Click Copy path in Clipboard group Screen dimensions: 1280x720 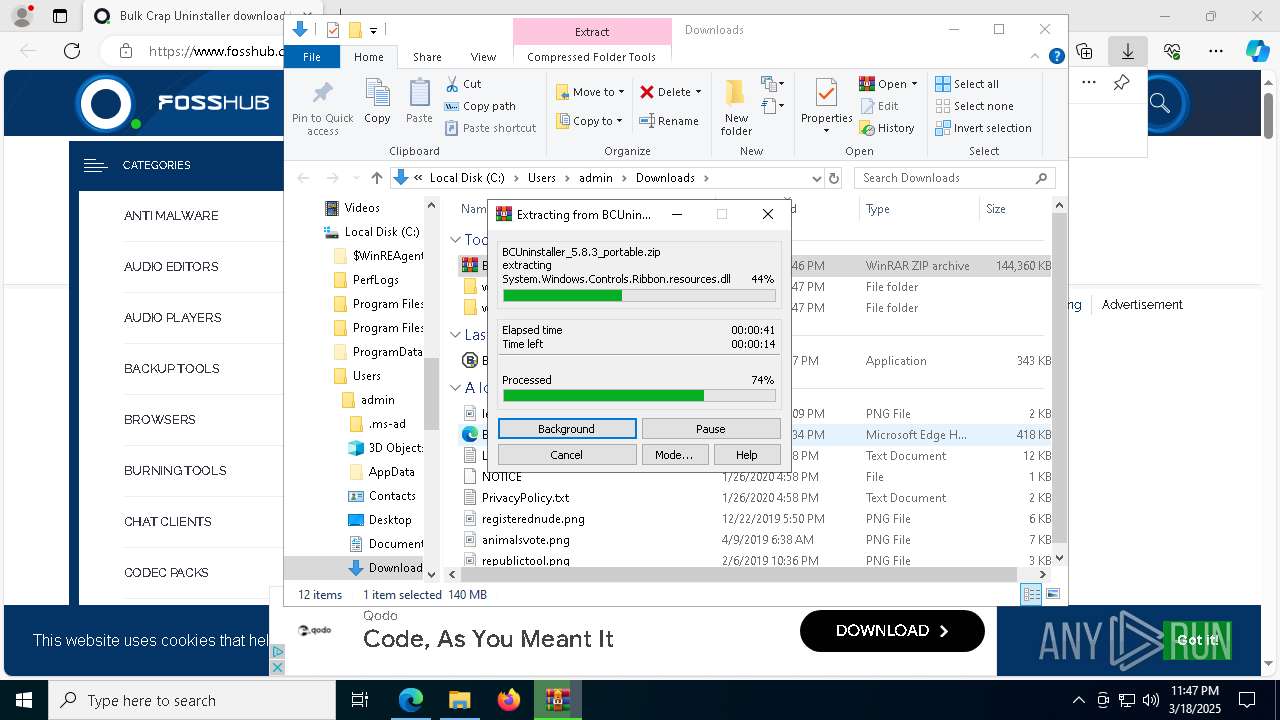pos(480,106)
